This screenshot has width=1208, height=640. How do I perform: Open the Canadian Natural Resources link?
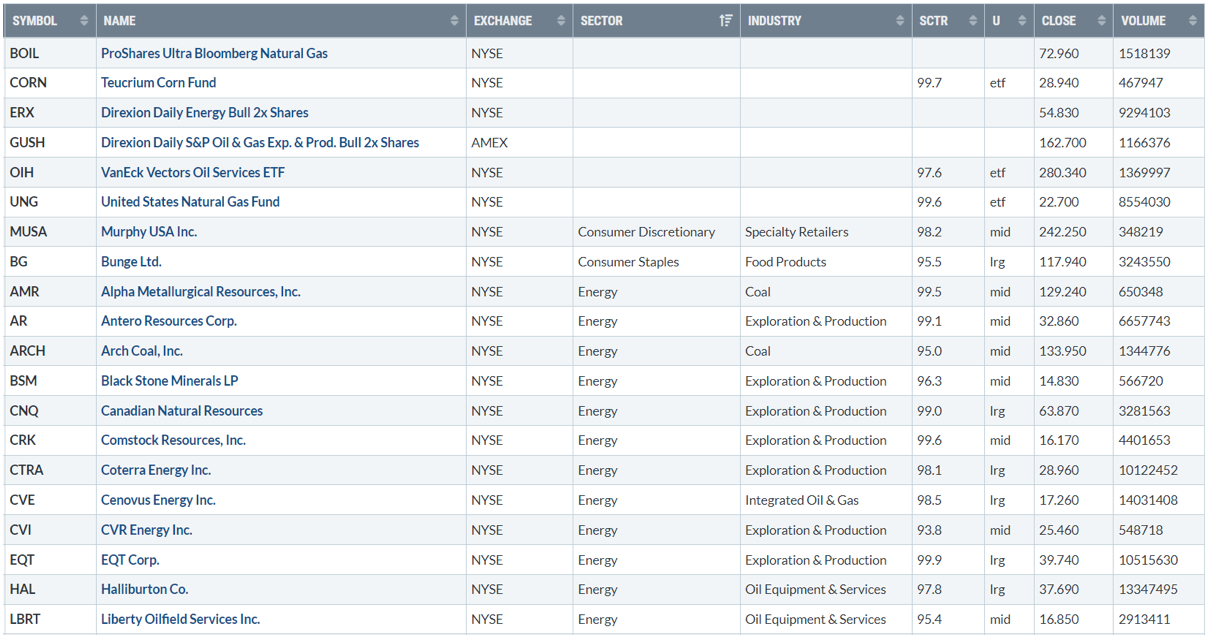coord(182,411)
